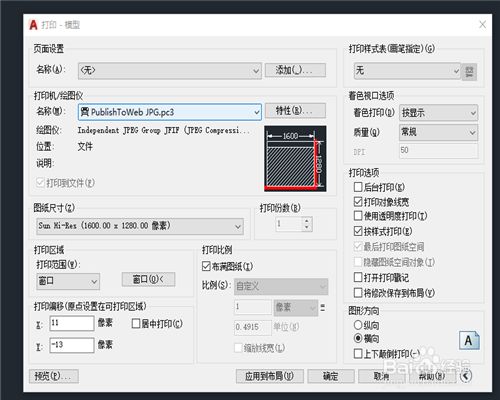Select 横向 landscape radio button
The width and height of the screenshot is (500, 400).
[x=358, y=338]
